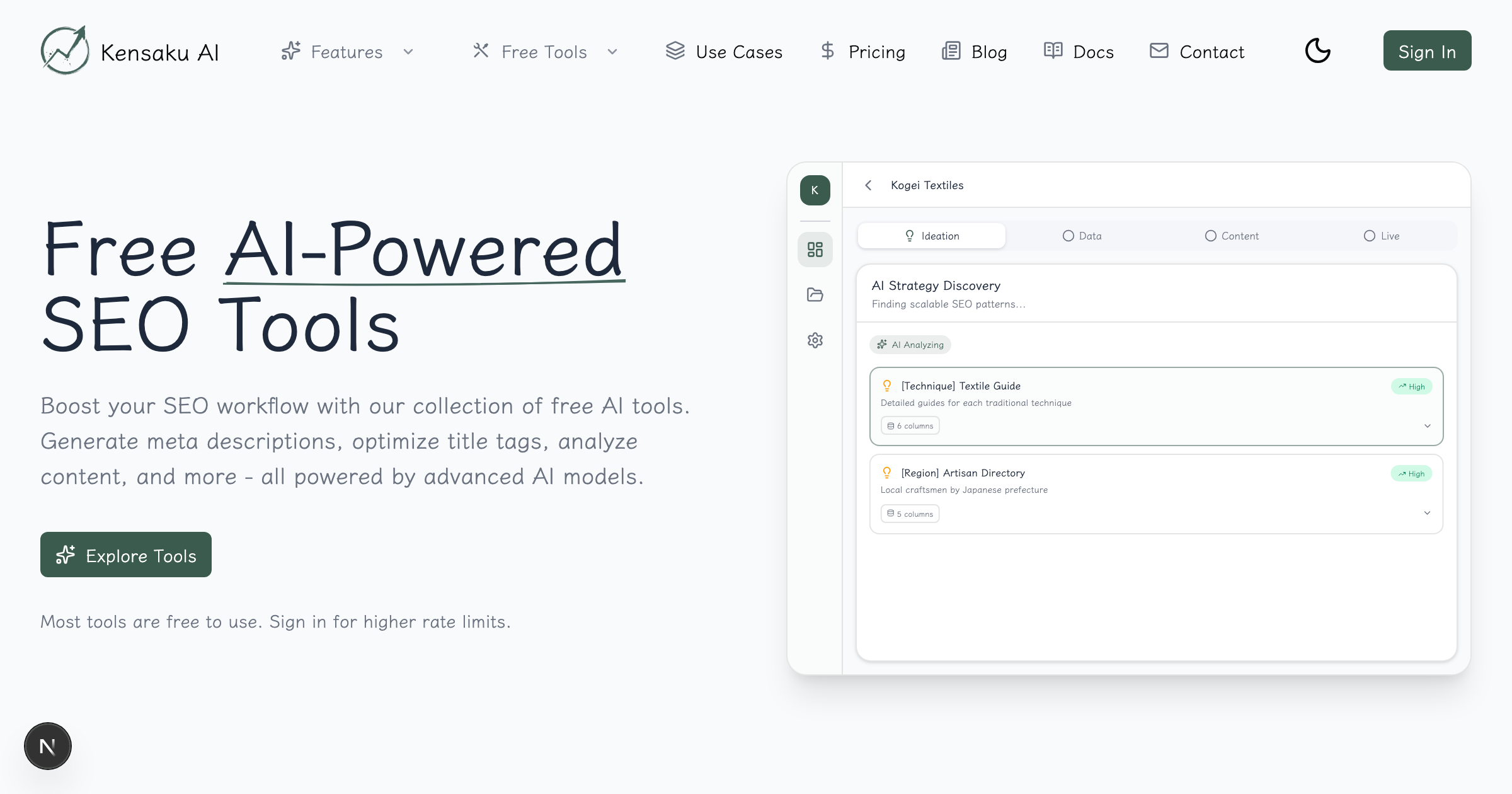
Task: Switch to the Live step
Action: click(x=1382, y=236)
